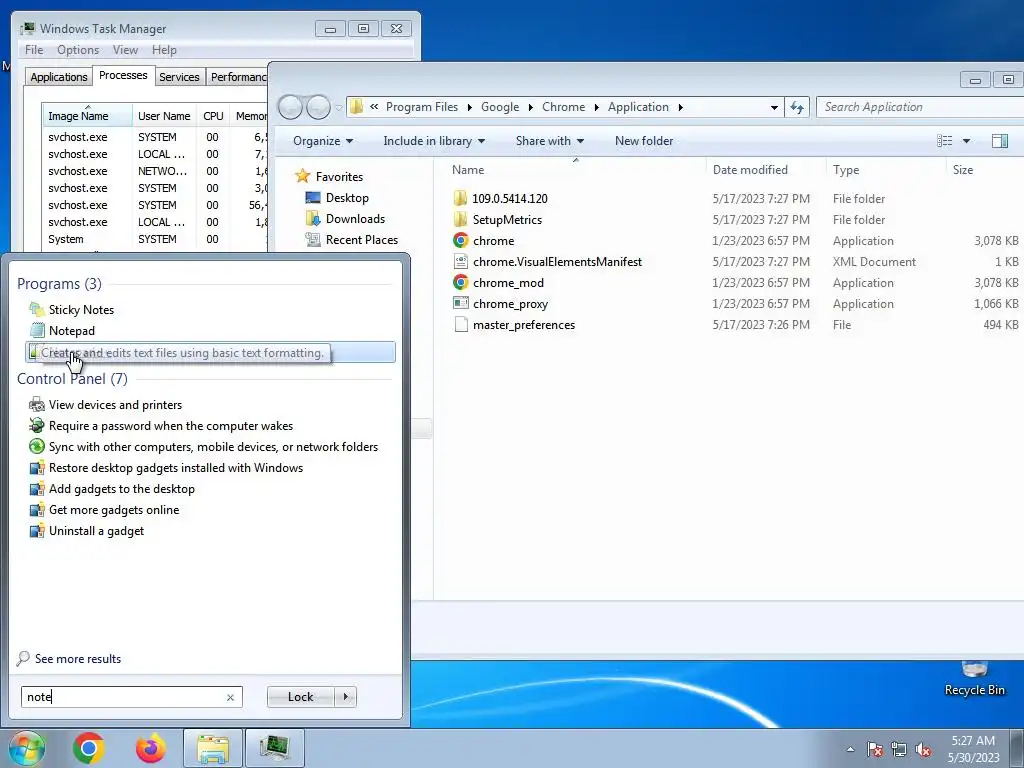Open Task Manager View menu
Image resolution: width=1024 pixels, height=768 pixels.
click(x=125, y=50)
